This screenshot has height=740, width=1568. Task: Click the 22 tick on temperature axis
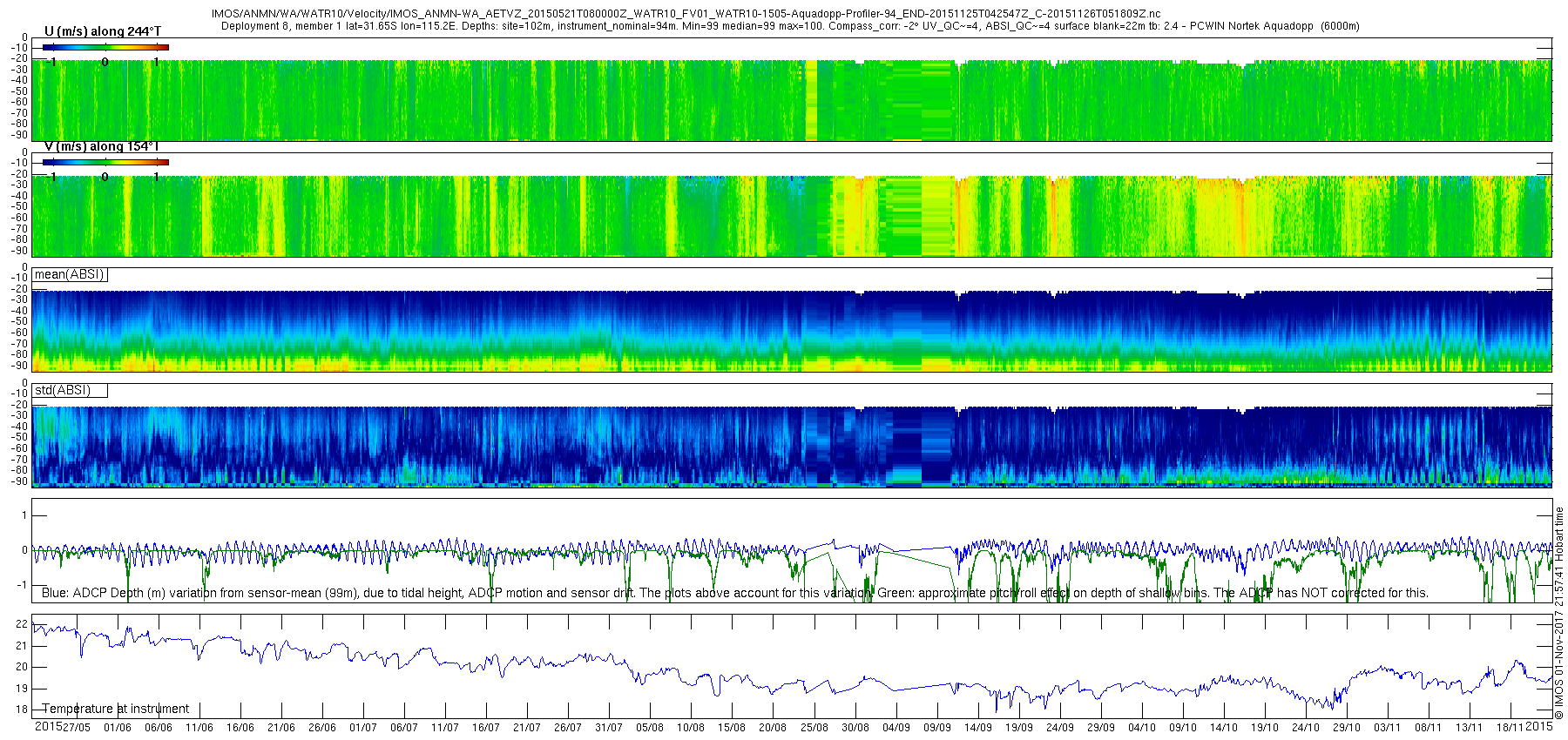tap(24, 624)
